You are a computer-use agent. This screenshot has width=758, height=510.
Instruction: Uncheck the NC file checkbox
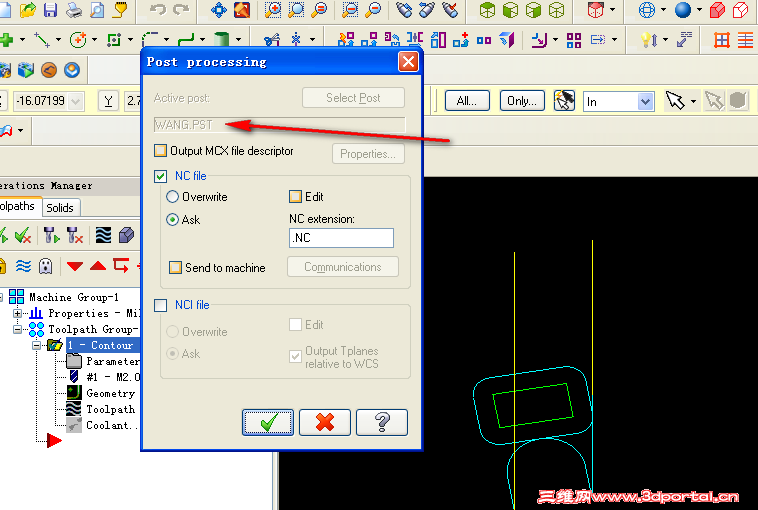[x=160, y=176]
